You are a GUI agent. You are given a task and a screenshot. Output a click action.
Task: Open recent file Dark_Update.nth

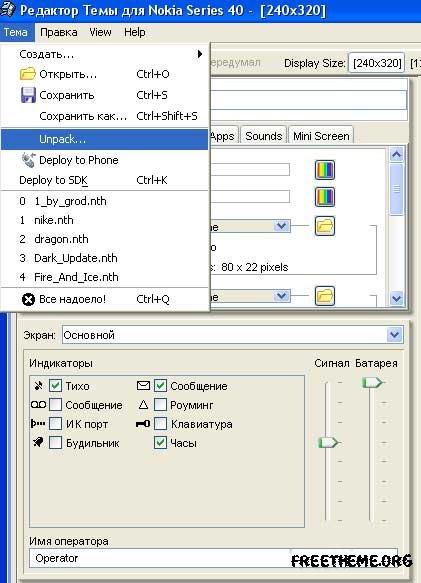[105, 258]
